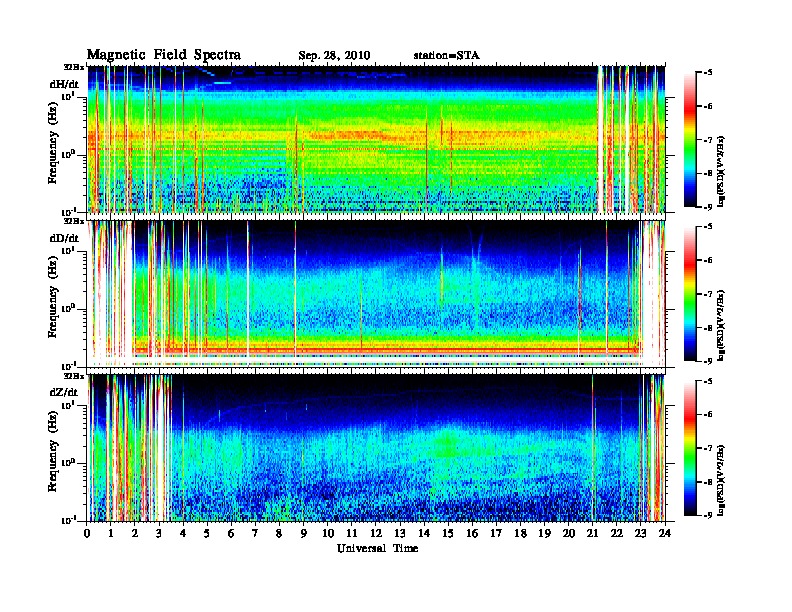Viewport: 792px width, 612px height.
Task: Click the "32Hz" label atop dD/dt panel
Action: click(x=74, y=221)
